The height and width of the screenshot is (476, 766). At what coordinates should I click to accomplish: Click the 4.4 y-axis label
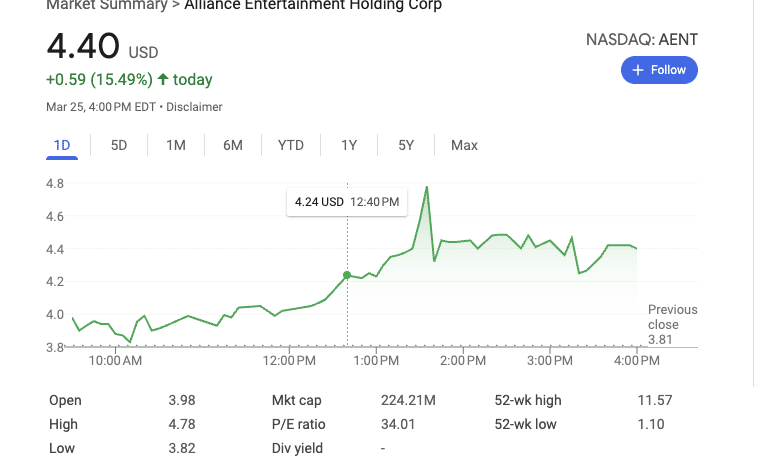point(55,249)
